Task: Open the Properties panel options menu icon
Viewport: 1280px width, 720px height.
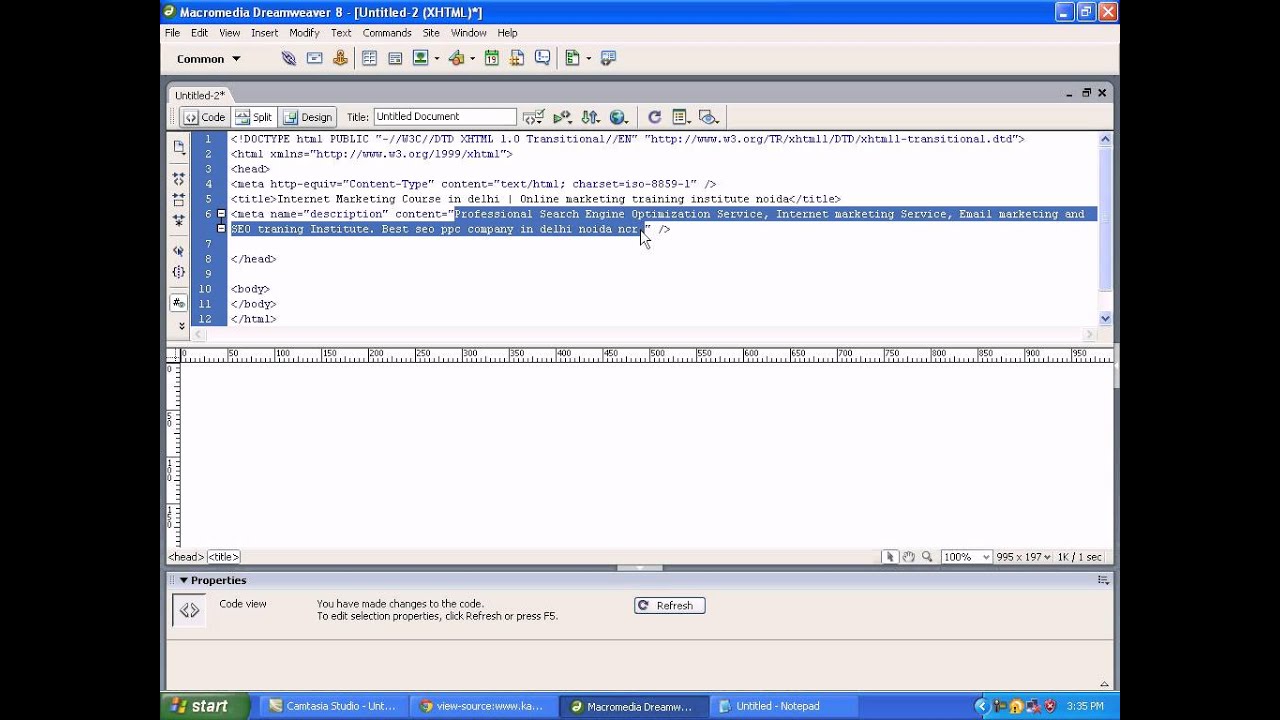Action: click(x=1104, y=580)
